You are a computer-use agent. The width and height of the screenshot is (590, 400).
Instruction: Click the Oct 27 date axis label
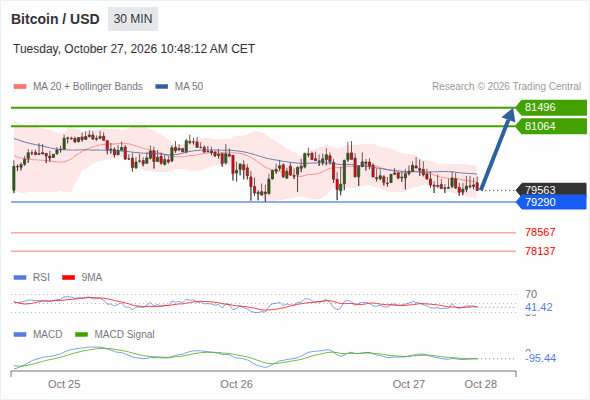pyautogui.click(x=409, y=384)
